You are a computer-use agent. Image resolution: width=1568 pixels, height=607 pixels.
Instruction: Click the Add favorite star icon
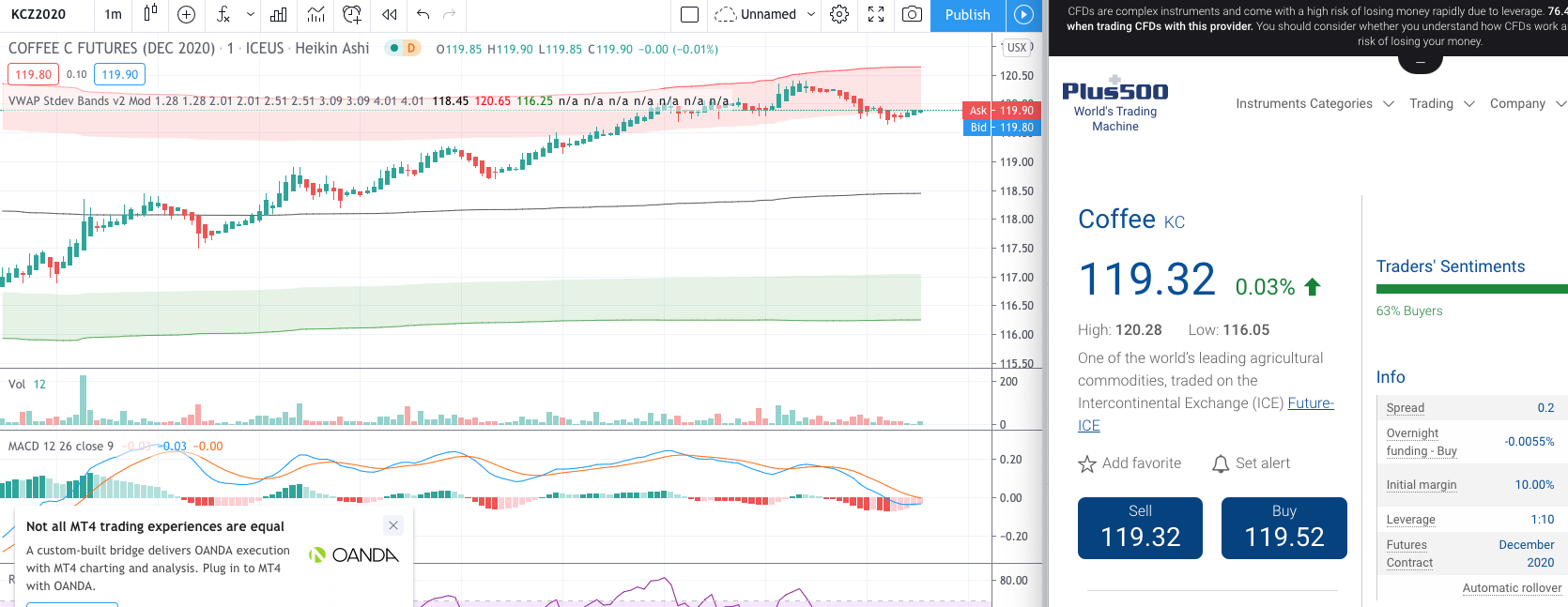point(1087,463)
